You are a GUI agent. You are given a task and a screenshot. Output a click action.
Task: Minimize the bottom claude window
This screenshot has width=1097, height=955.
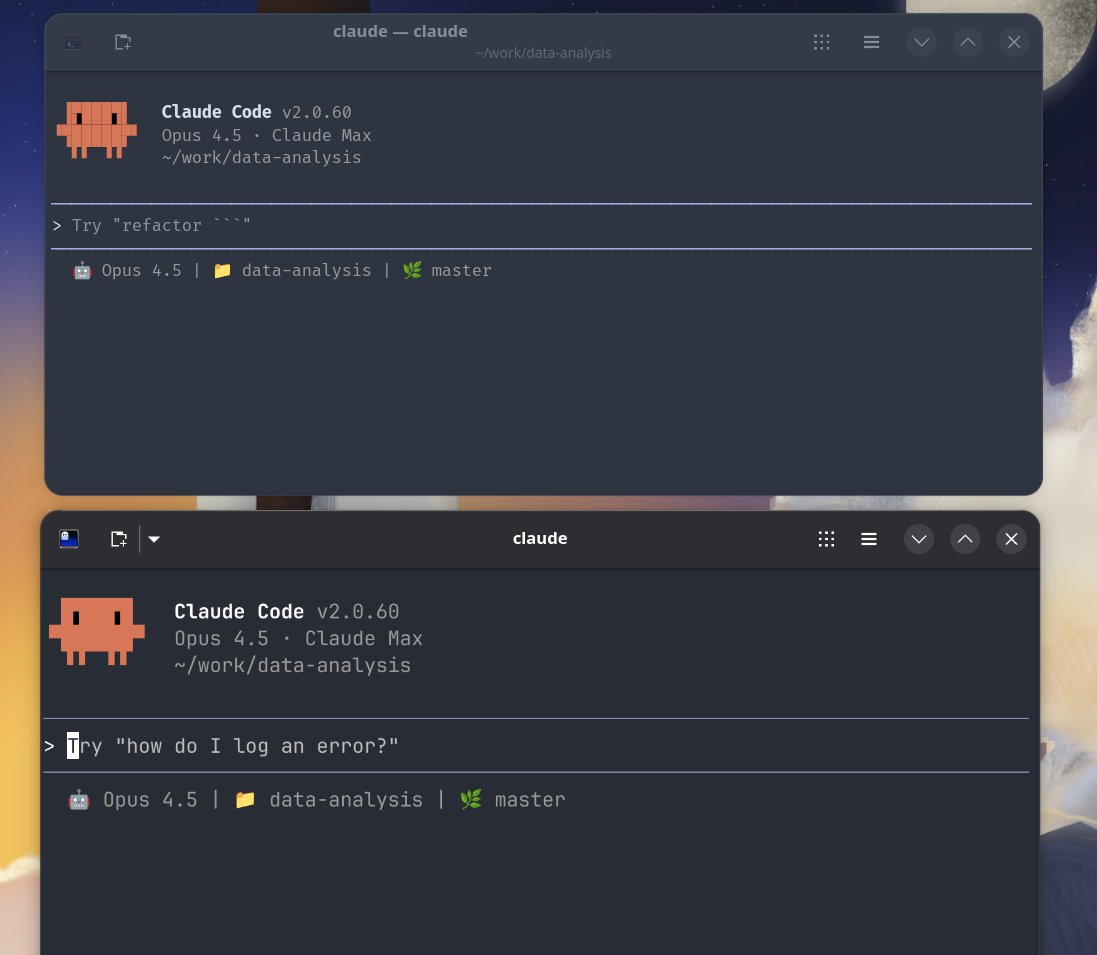[919, 539]
